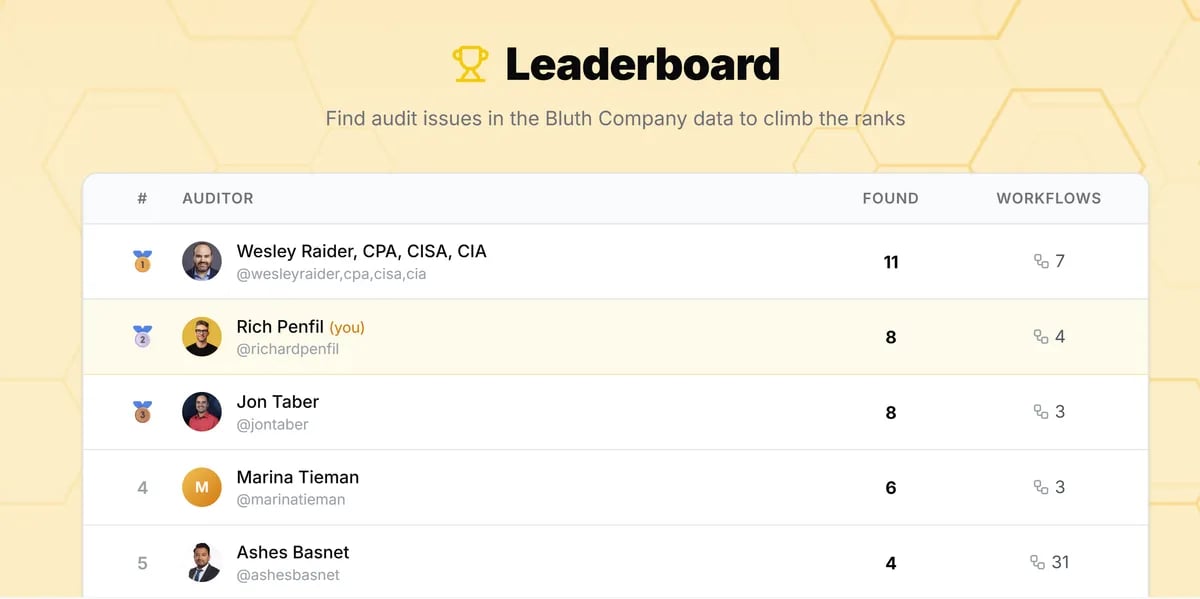
Task: Click Ashes Basnet's profile picture
Action: pos(201,563)
